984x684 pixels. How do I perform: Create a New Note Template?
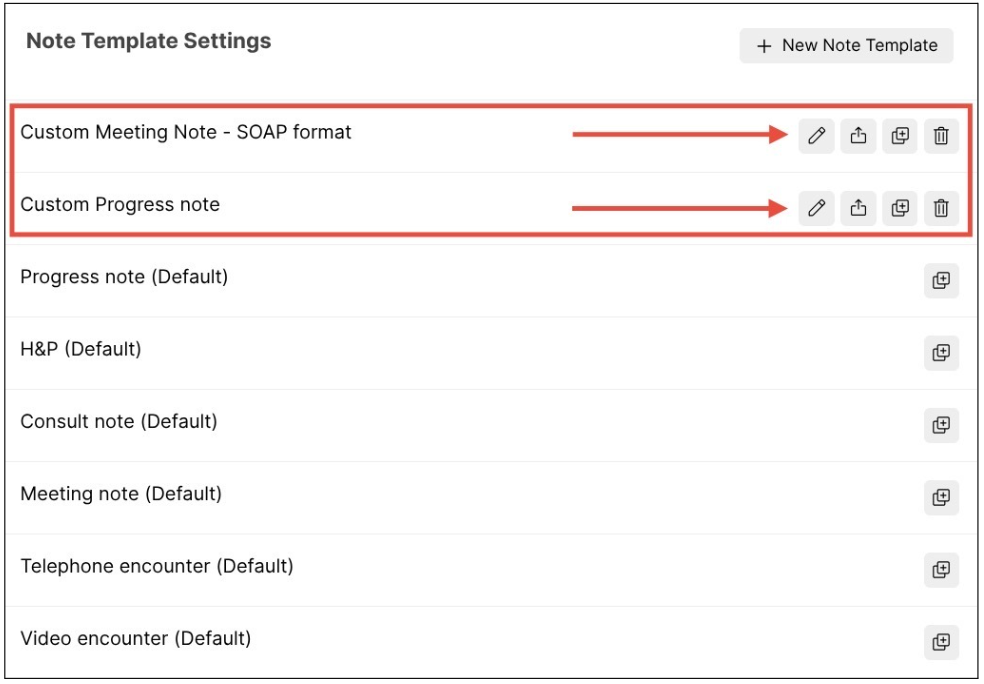(x=845, y=45)
